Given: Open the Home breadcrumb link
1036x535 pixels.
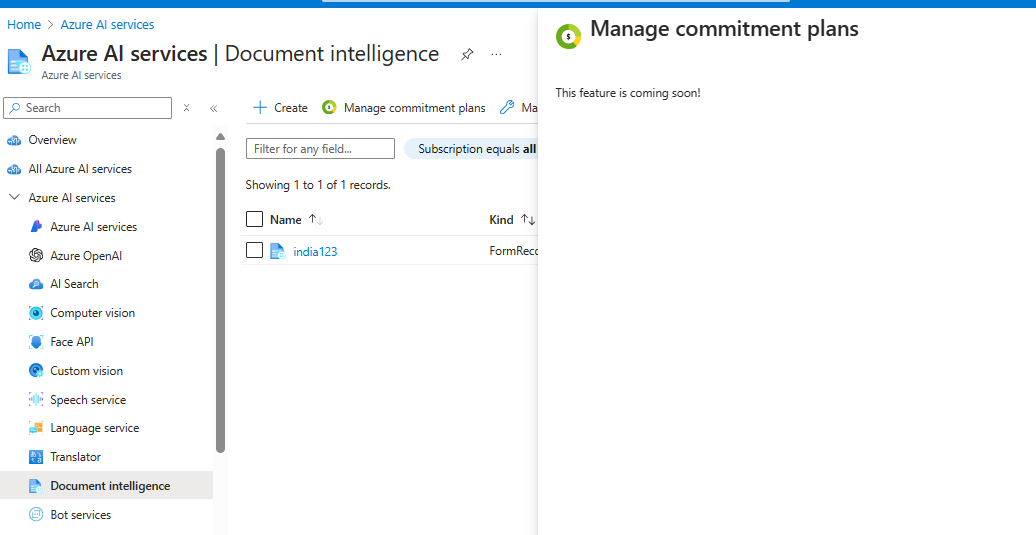Looking at the screenshot, I should (24, 24).
